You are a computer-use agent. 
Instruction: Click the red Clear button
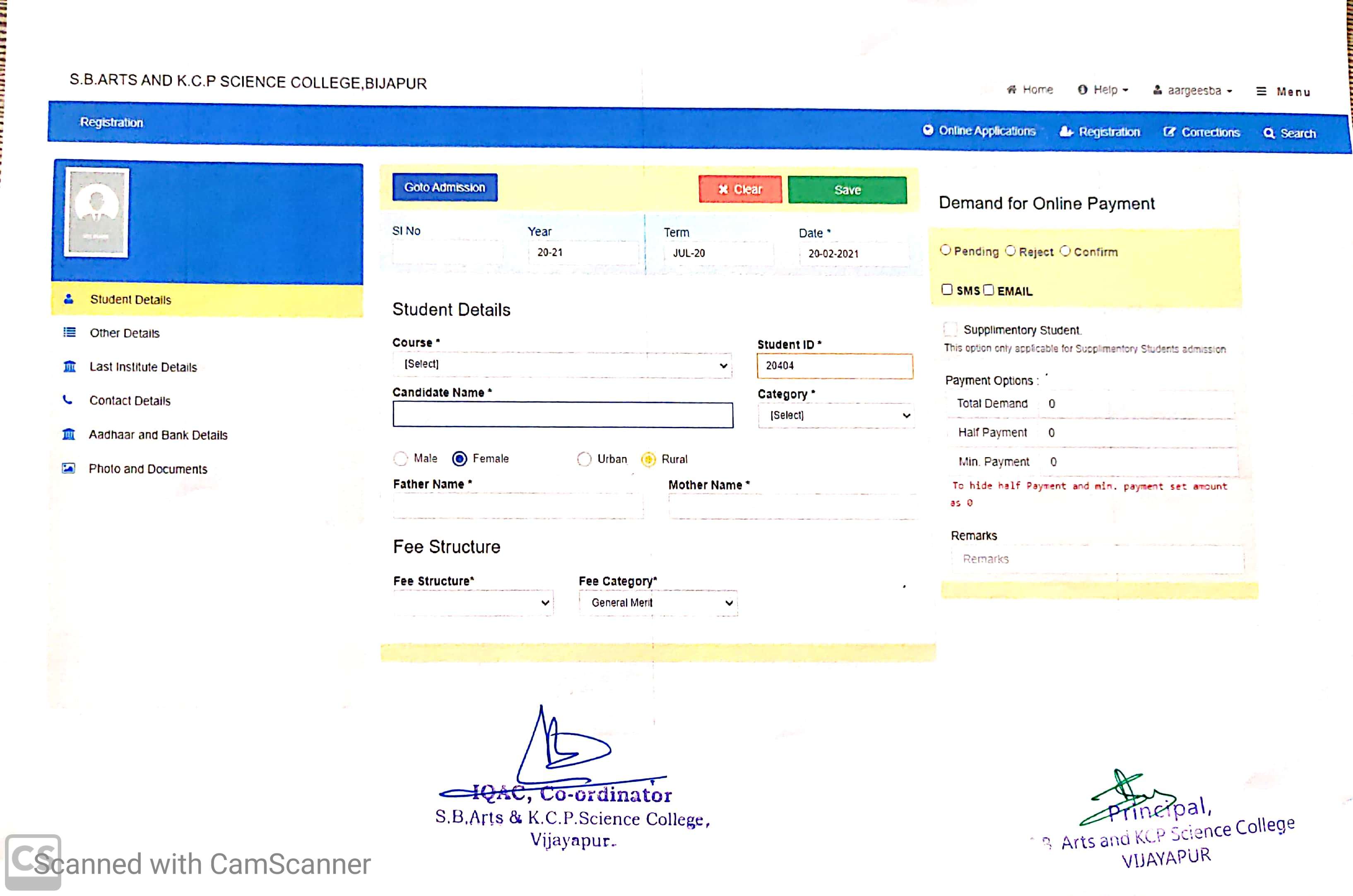pyautogui.click(x=740, y=189)
